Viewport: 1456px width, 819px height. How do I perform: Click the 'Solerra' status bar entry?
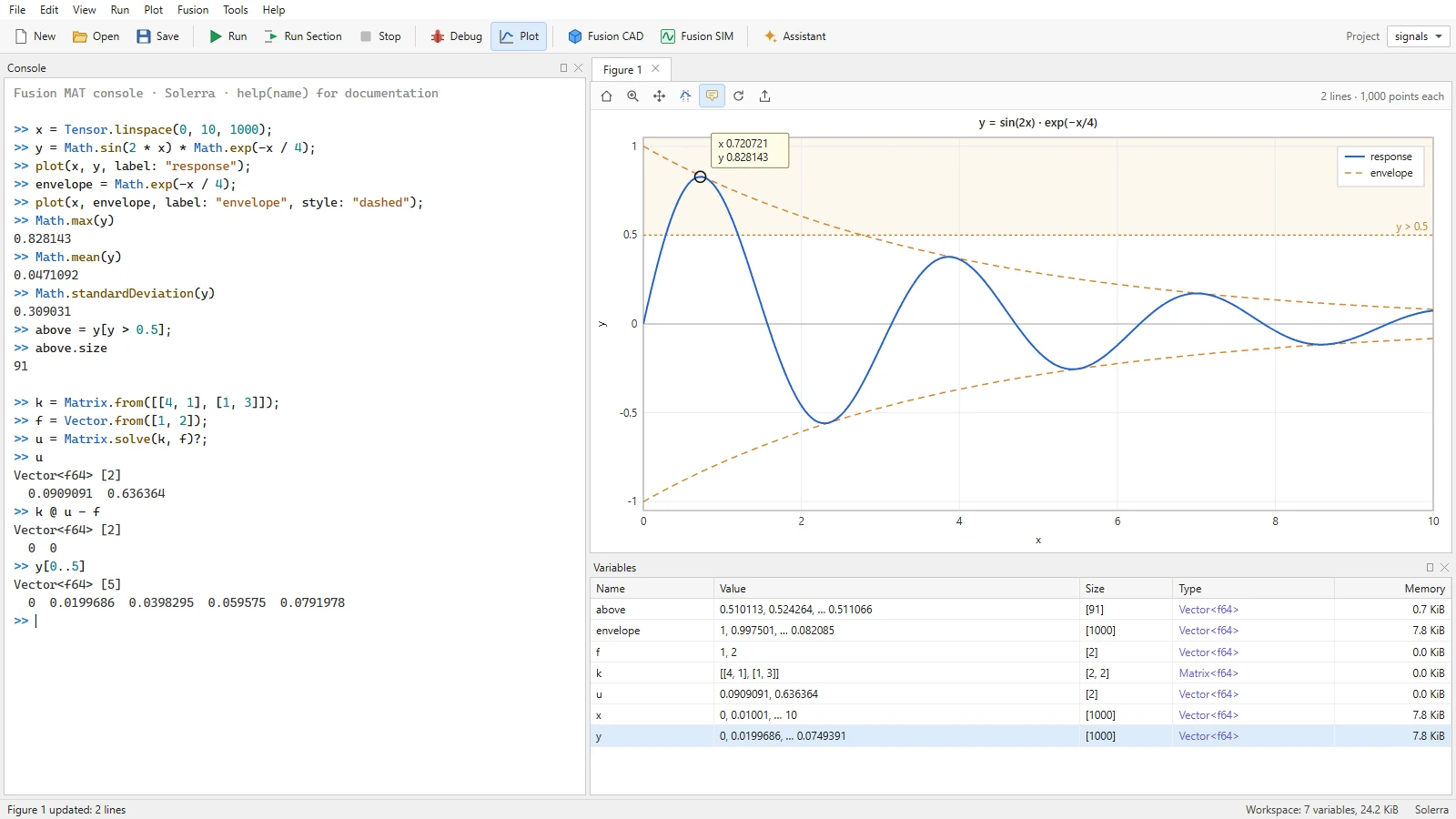point(1431,810)
